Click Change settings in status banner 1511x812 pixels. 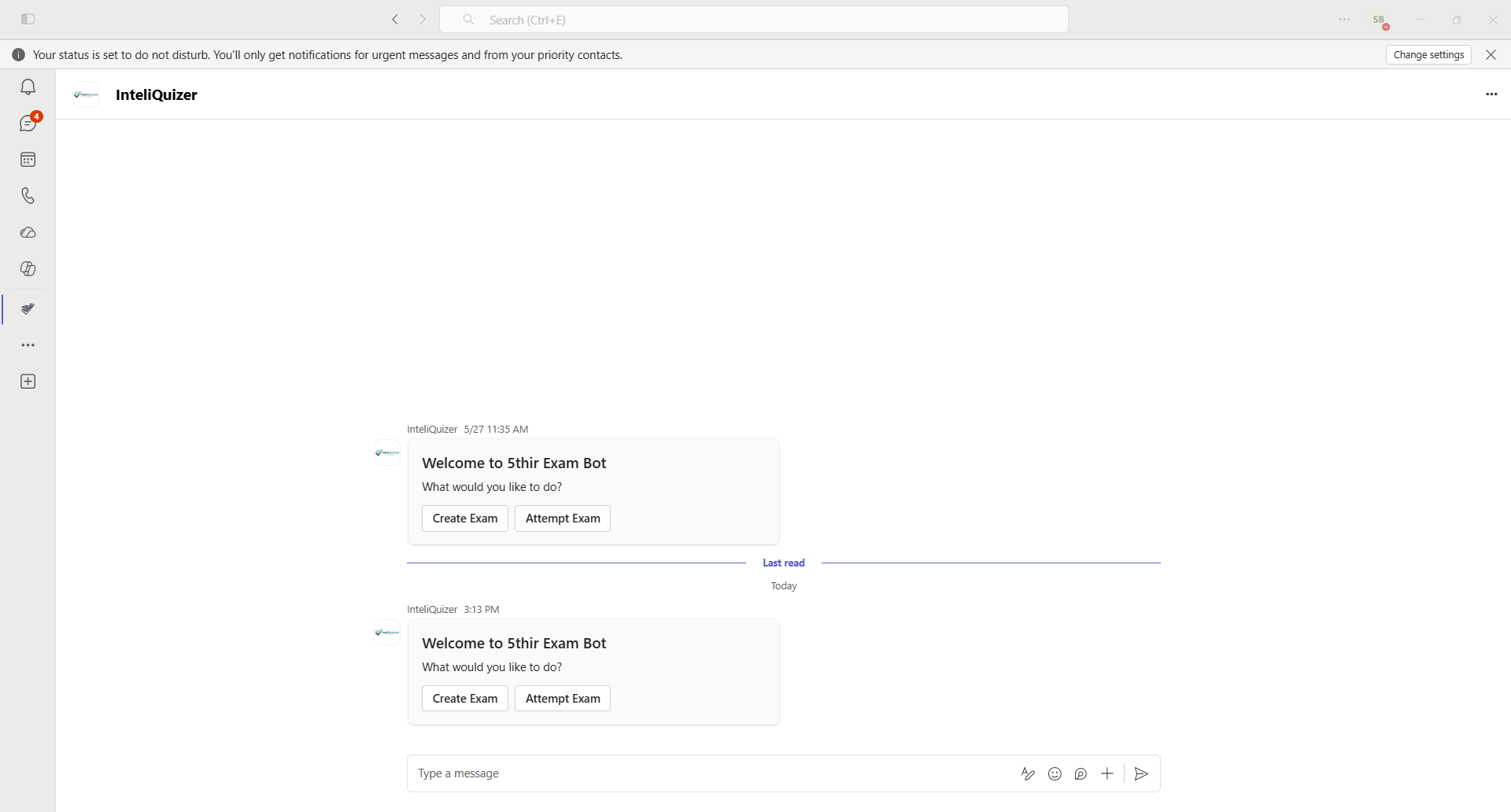click(x=1428, y=54)
